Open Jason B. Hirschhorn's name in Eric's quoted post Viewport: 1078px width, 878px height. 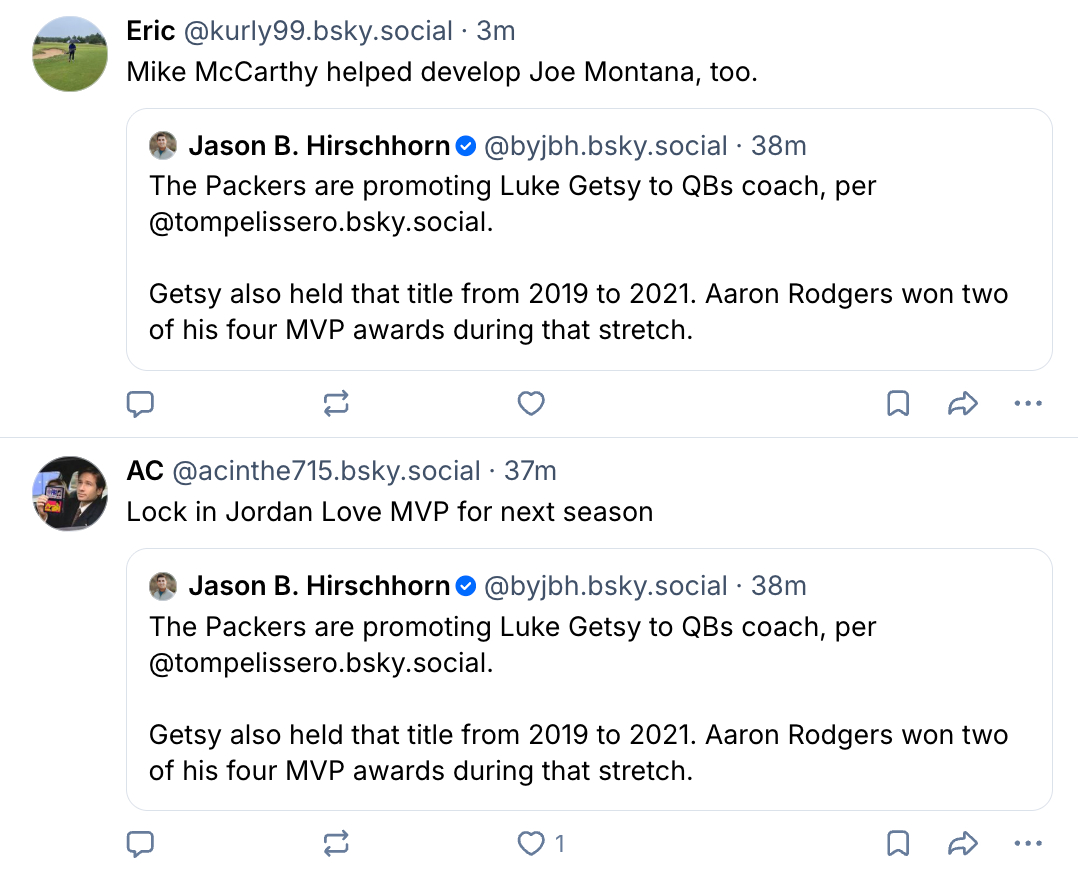tap(319, 146)
